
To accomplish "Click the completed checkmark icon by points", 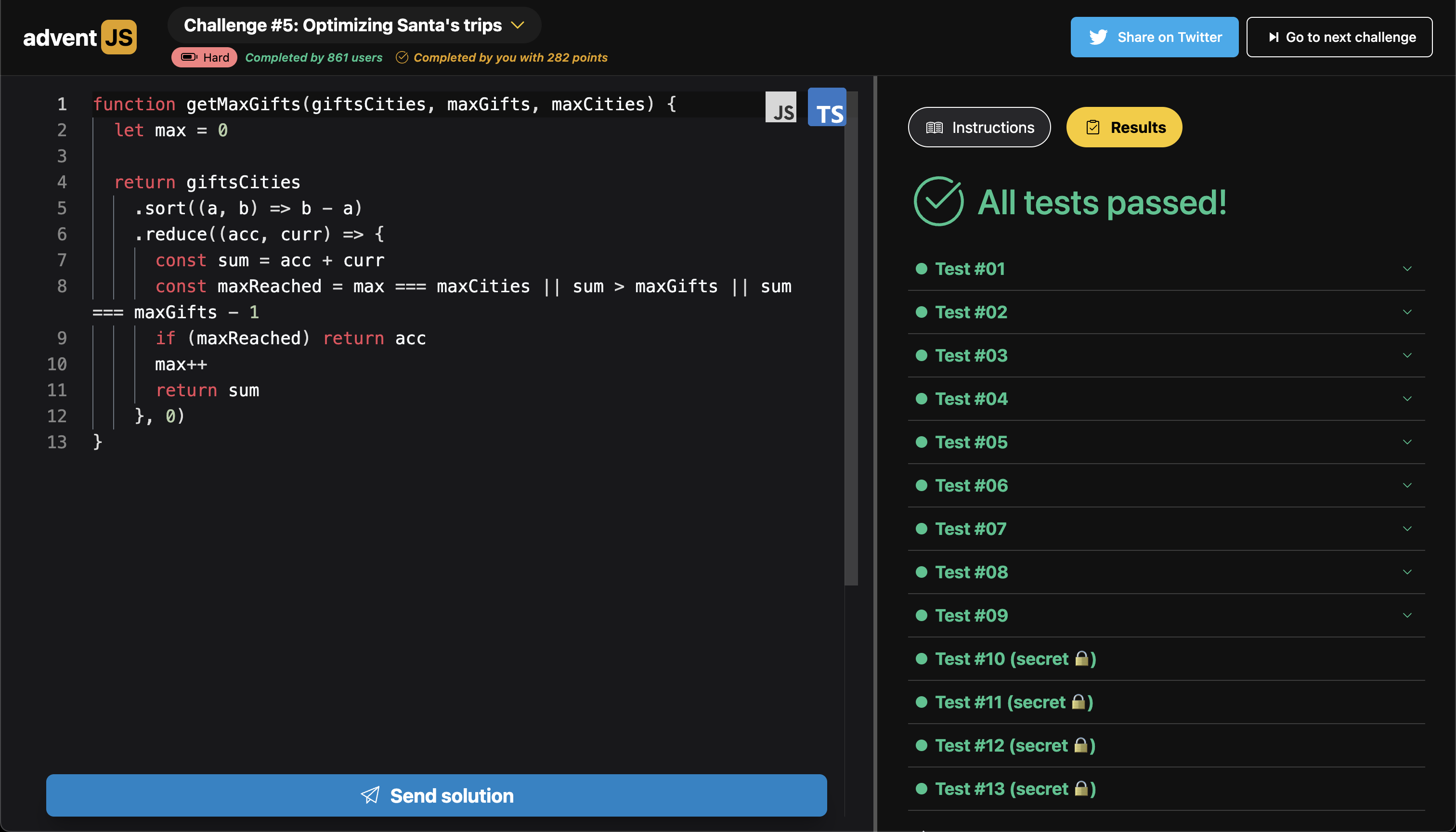I will pos(402,57).
